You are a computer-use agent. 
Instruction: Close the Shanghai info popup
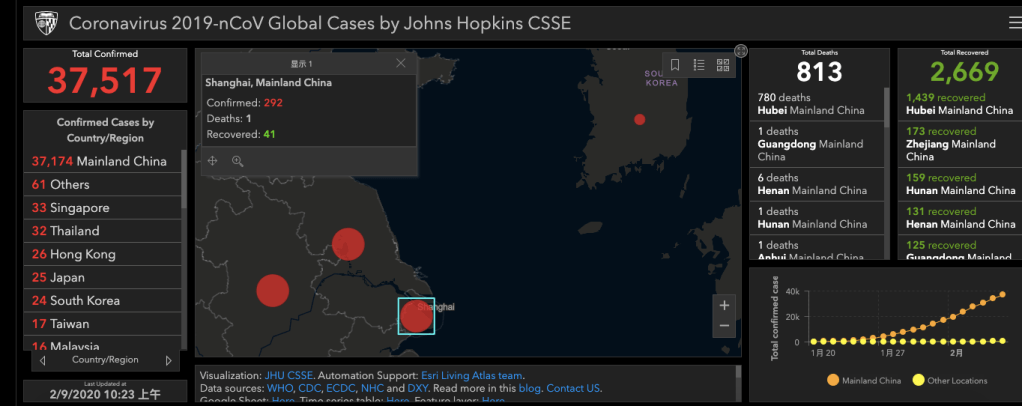pyautogui.click(x=401, y=63)
